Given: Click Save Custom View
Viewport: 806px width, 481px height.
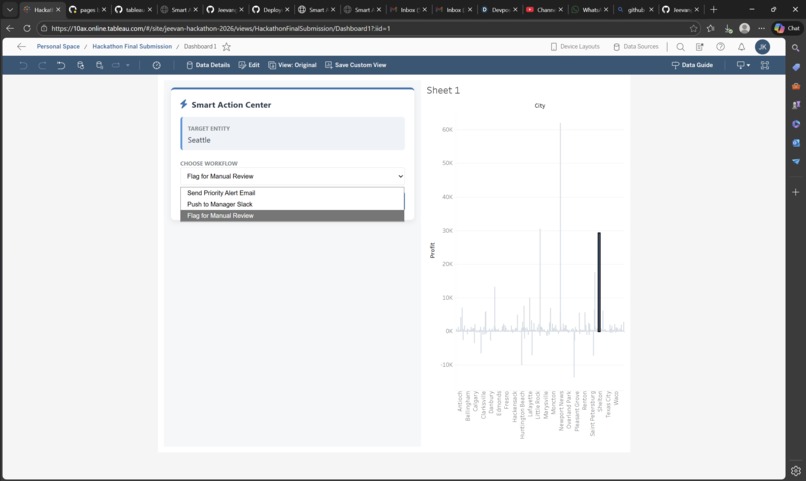Looking at the screenshot, I should [x=355, y=65].
